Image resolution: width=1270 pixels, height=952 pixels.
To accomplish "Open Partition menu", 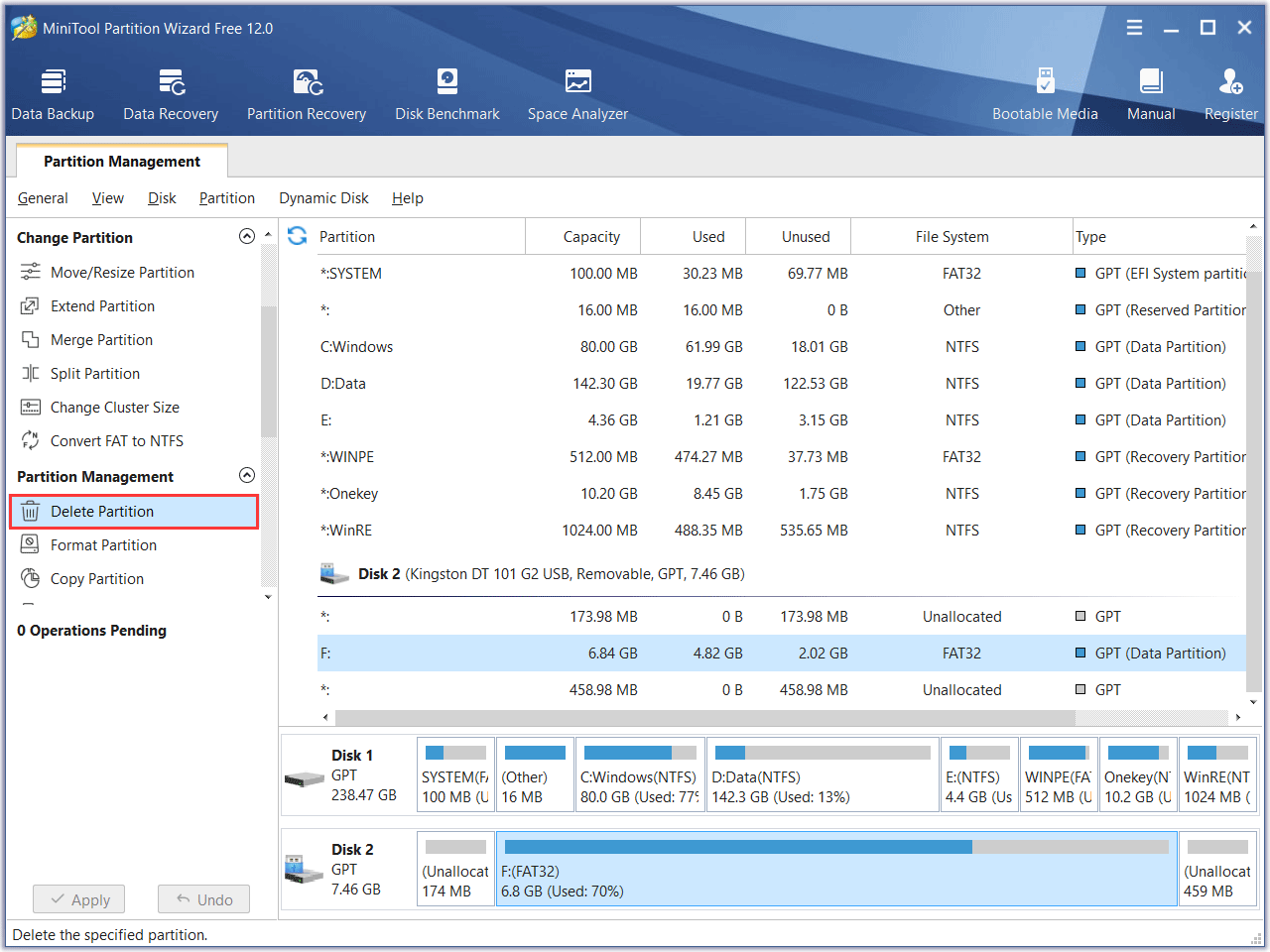I will click(227, 198).
